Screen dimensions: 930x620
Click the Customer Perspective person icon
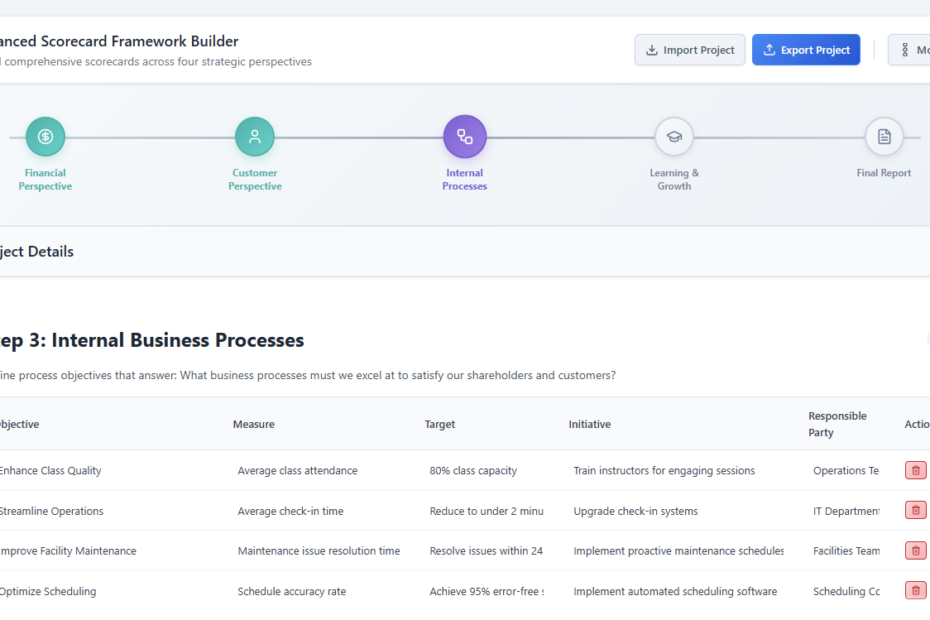pos(255,136)
